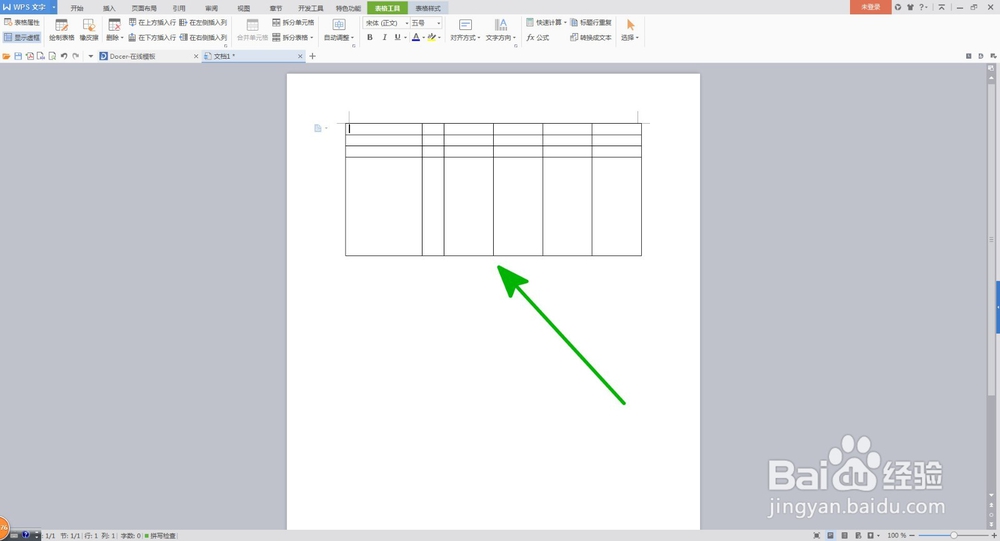Click 转换成文本 convert to text
1000x541 pixels.
tap(591, 38)
